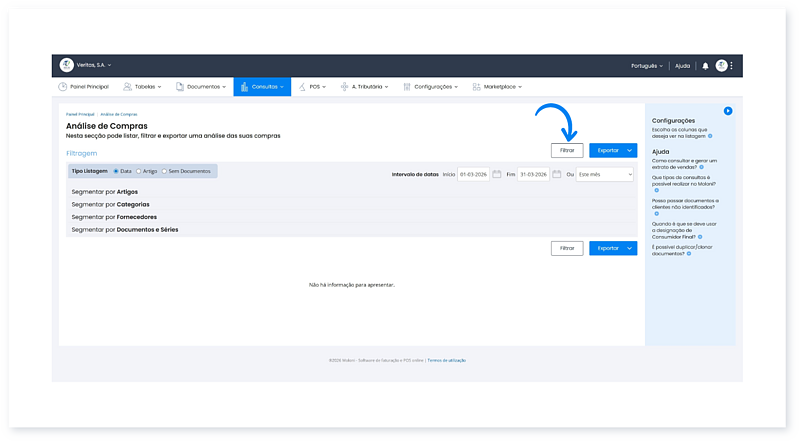This screenshot has width=800, height=442.
Task: Click the lower Exportar button
Action: coord(607,248)
